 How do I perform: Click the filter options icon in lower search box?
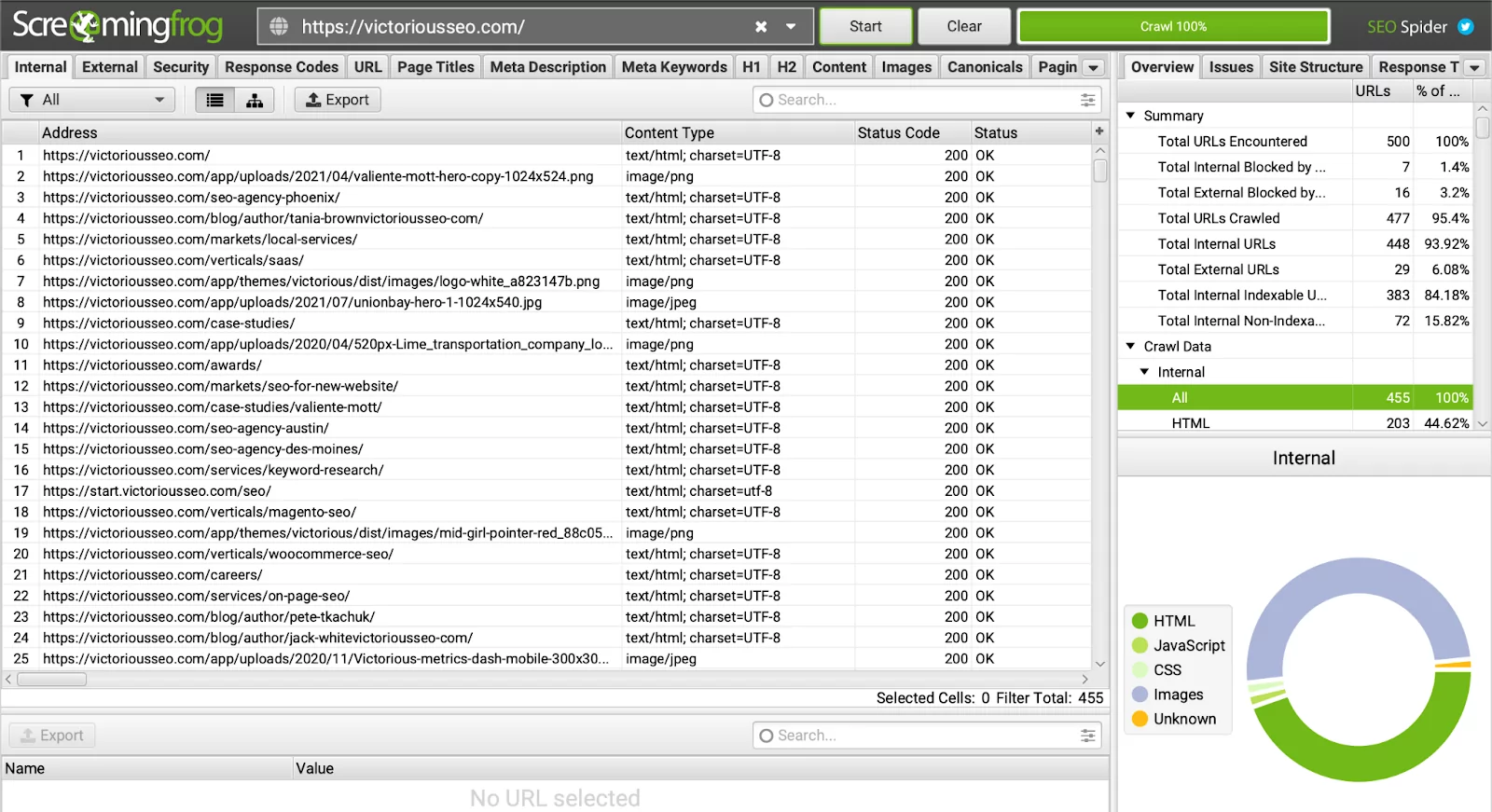coord(1087,736)
